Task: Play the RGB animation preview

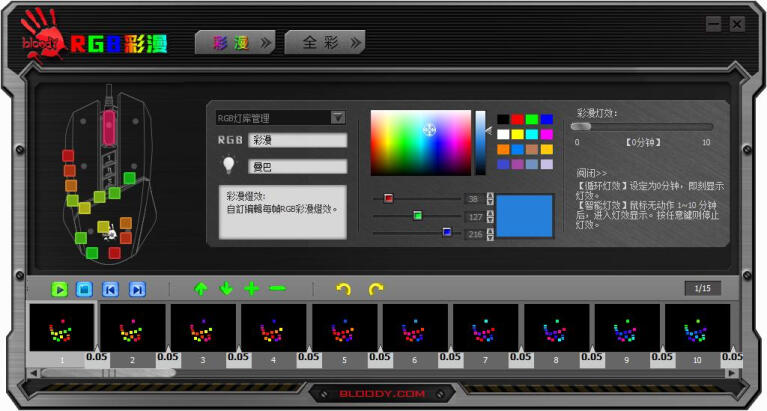Action: tap(59, 290)
